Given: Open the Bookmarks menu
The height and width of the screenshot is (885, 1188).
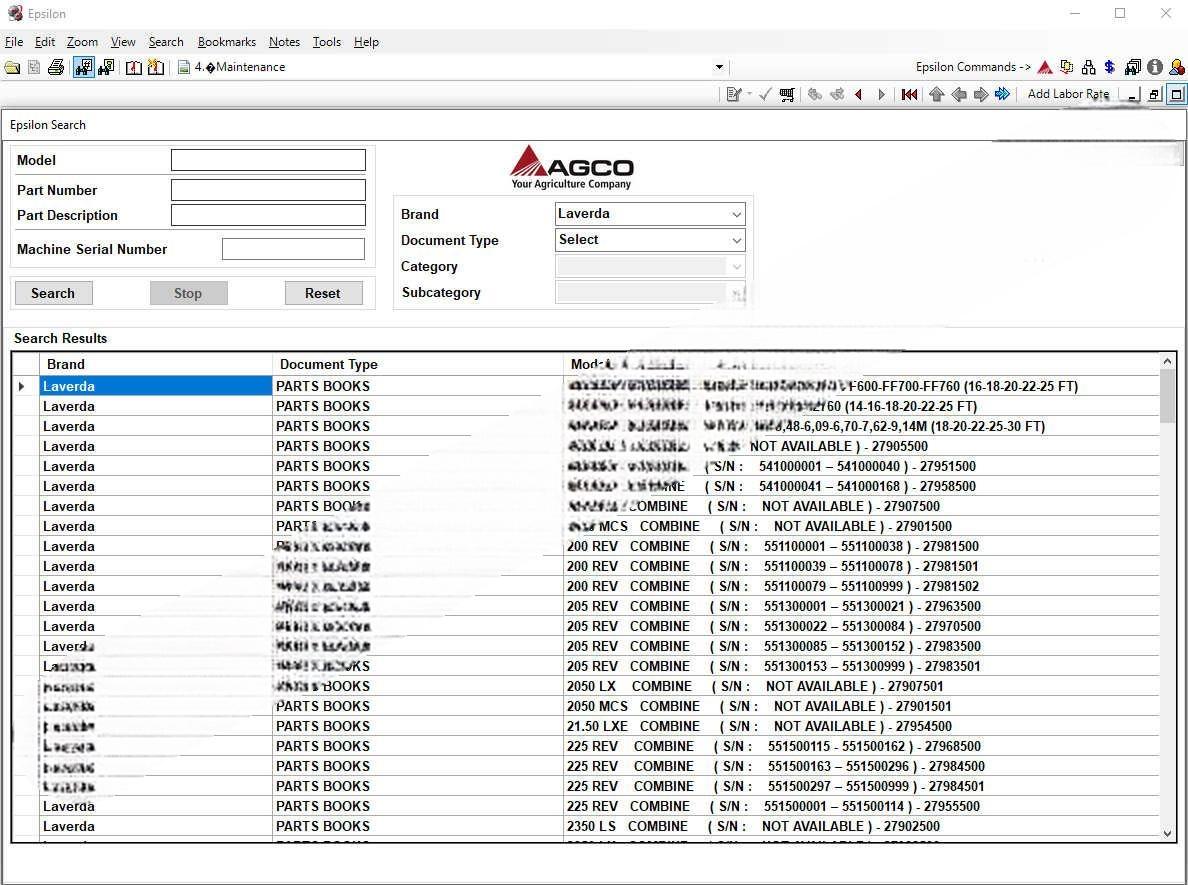Looking at the screenshot, I should [x=226, y=42].
